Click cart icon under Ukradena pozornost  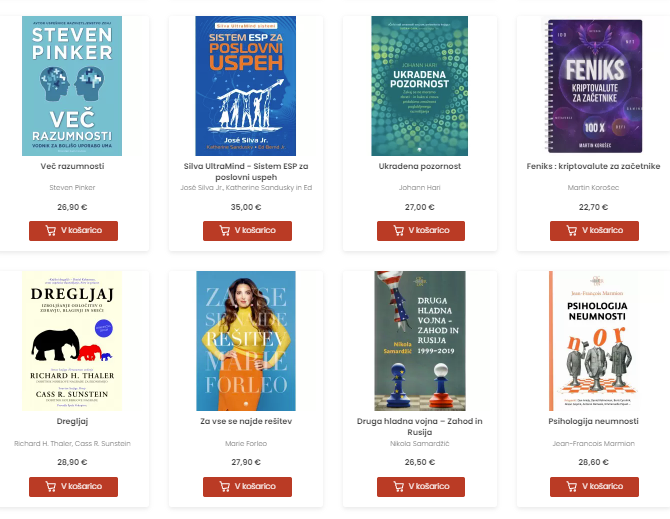pyautogui.click(x=398, y=231)
